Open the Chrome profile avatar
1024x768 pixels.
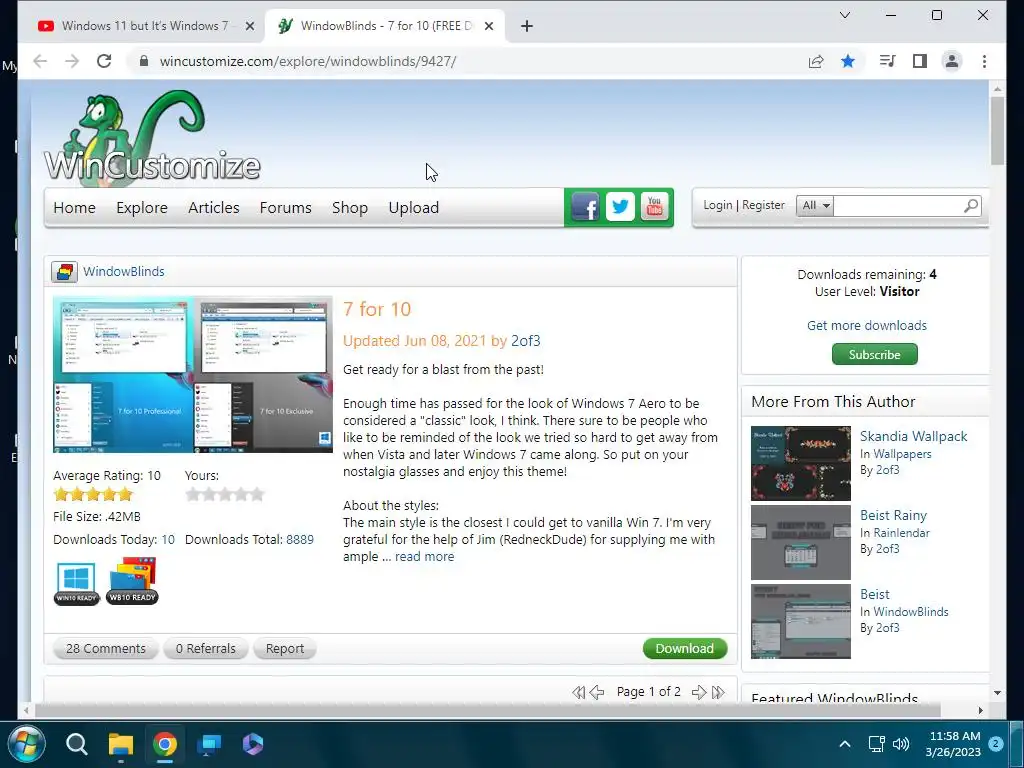pyautogui.click(x=952, y=61)
